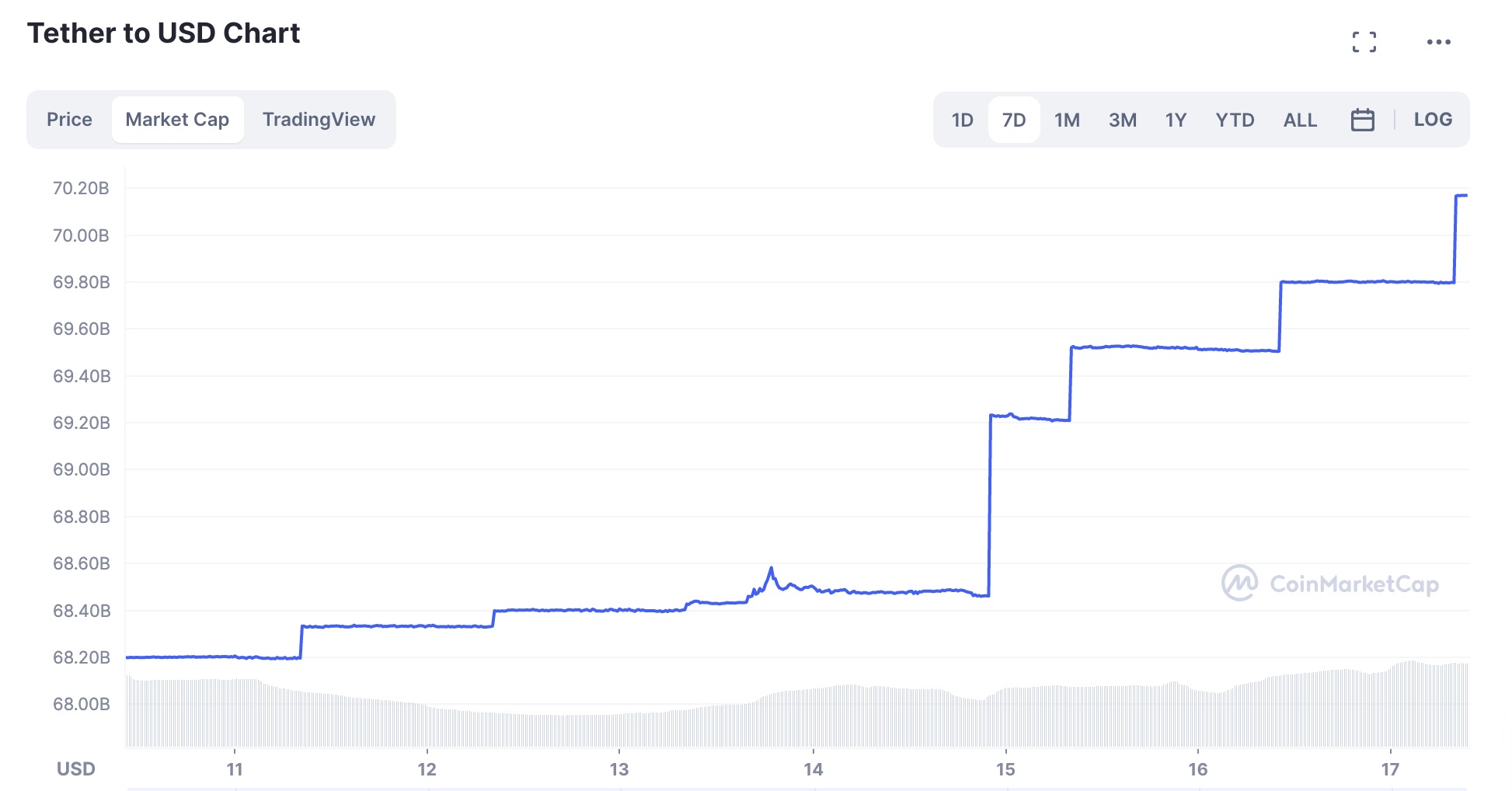Select the 1D time range
1512x791 pixels.
[962, 120]
